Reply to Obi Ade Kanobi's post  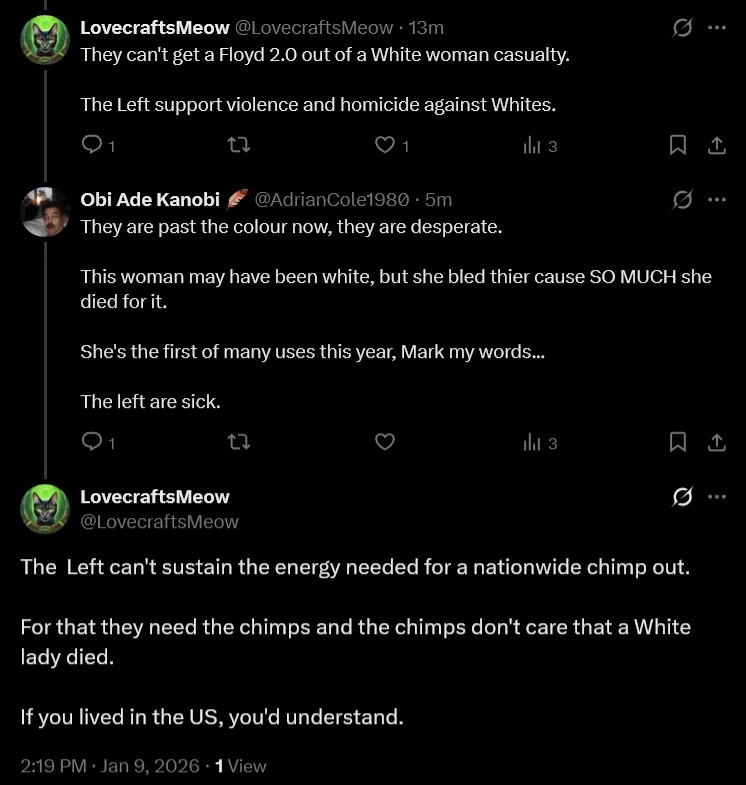pyautogui.click(x=92, y=442)
